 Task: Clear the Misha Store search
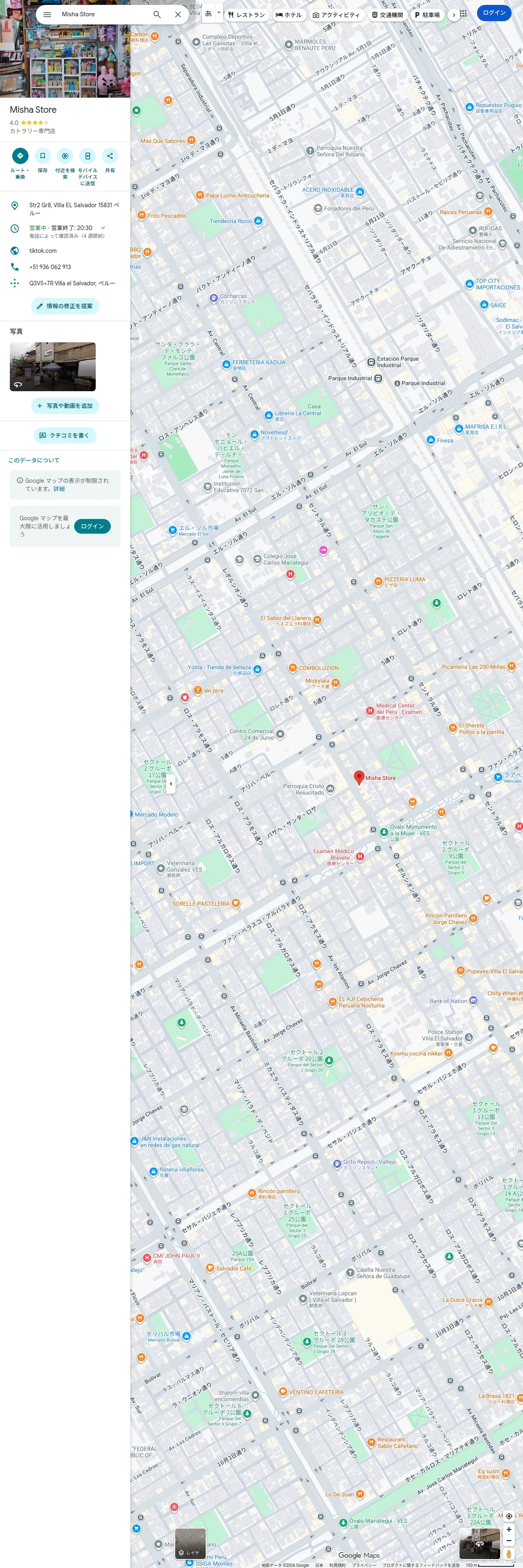[178, 15]
